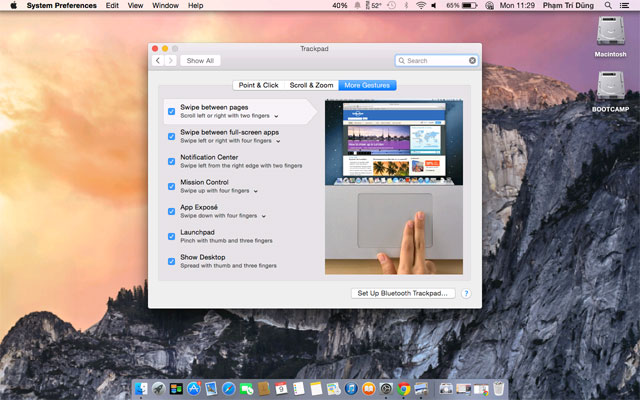
Task: Click user name Phạm Trí Dũng in menu bar
Action: pyautogui.click(x=568, y=5)
